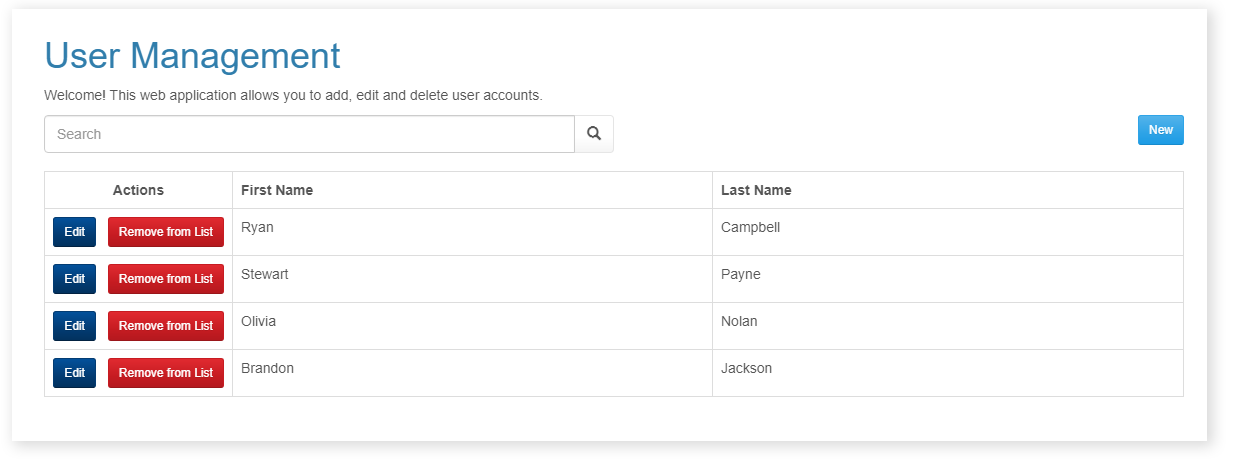Click the Olivia first name cell
Image resolution: width=1248 pixels, height=471 pixels.
tap(258, 321)
